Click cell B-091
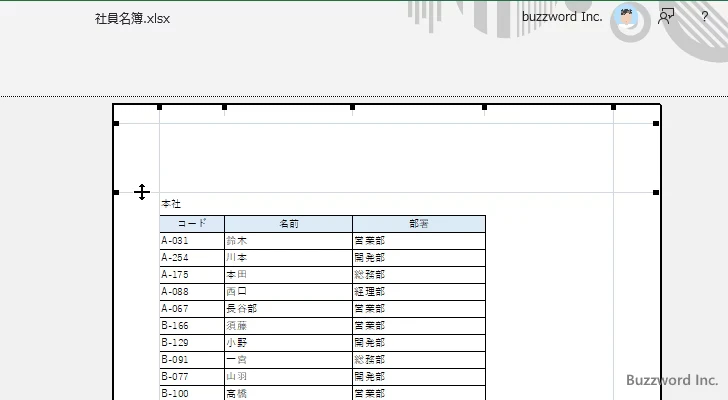The height and width of the screenshot is (400, 728). tap(192, 360)
